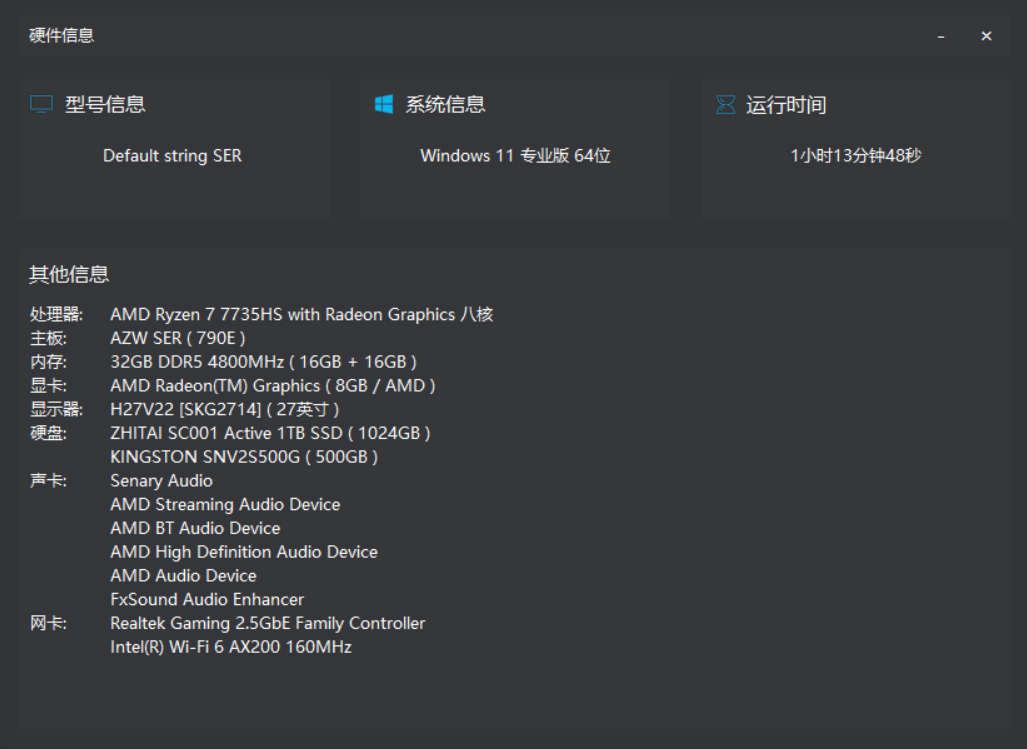This screenshot has height=749, width=1027.
Task: Click the 显卡 label
Action: point(48,386)
